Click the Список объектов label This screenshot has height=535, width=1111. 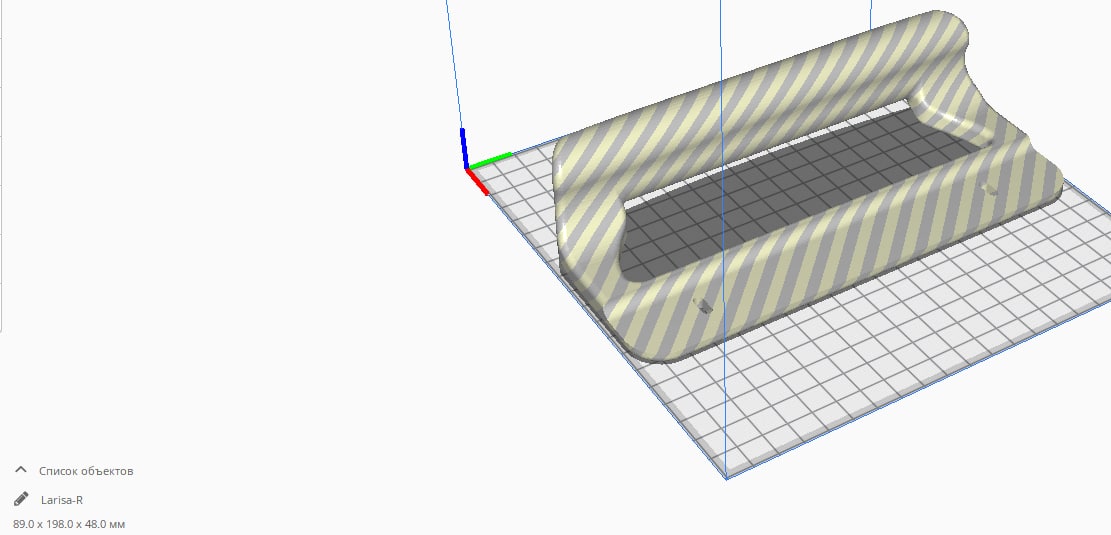(86, 471)
